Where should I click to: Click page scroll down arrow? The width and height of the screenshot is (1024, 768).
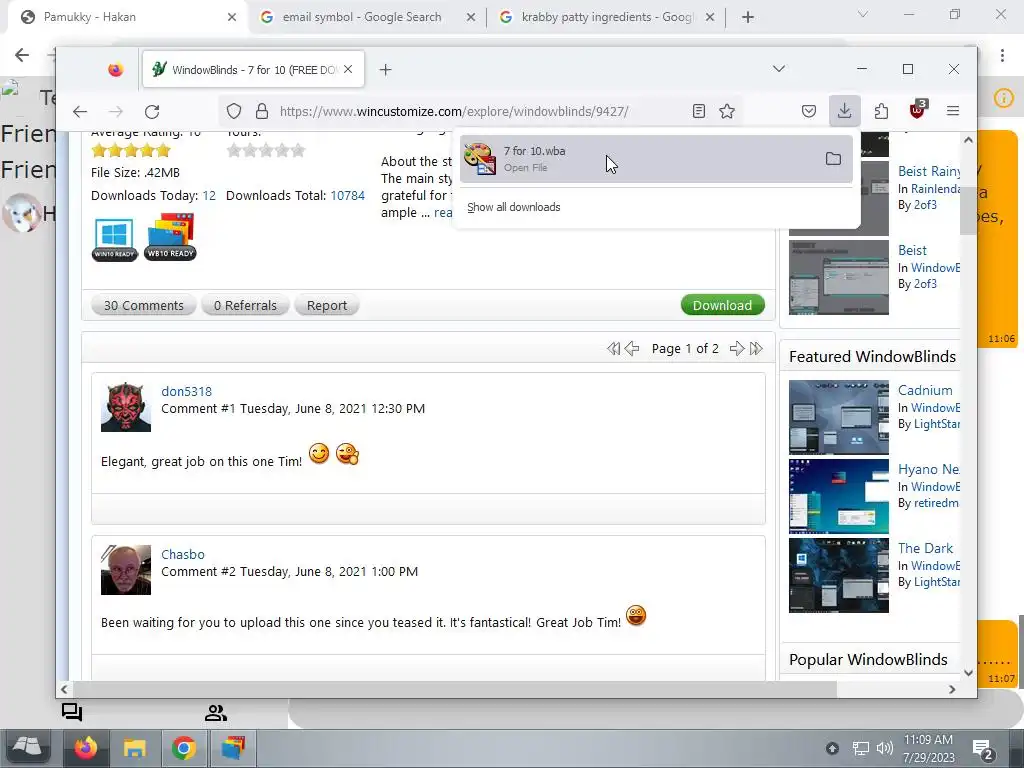[x=968, y=673]
